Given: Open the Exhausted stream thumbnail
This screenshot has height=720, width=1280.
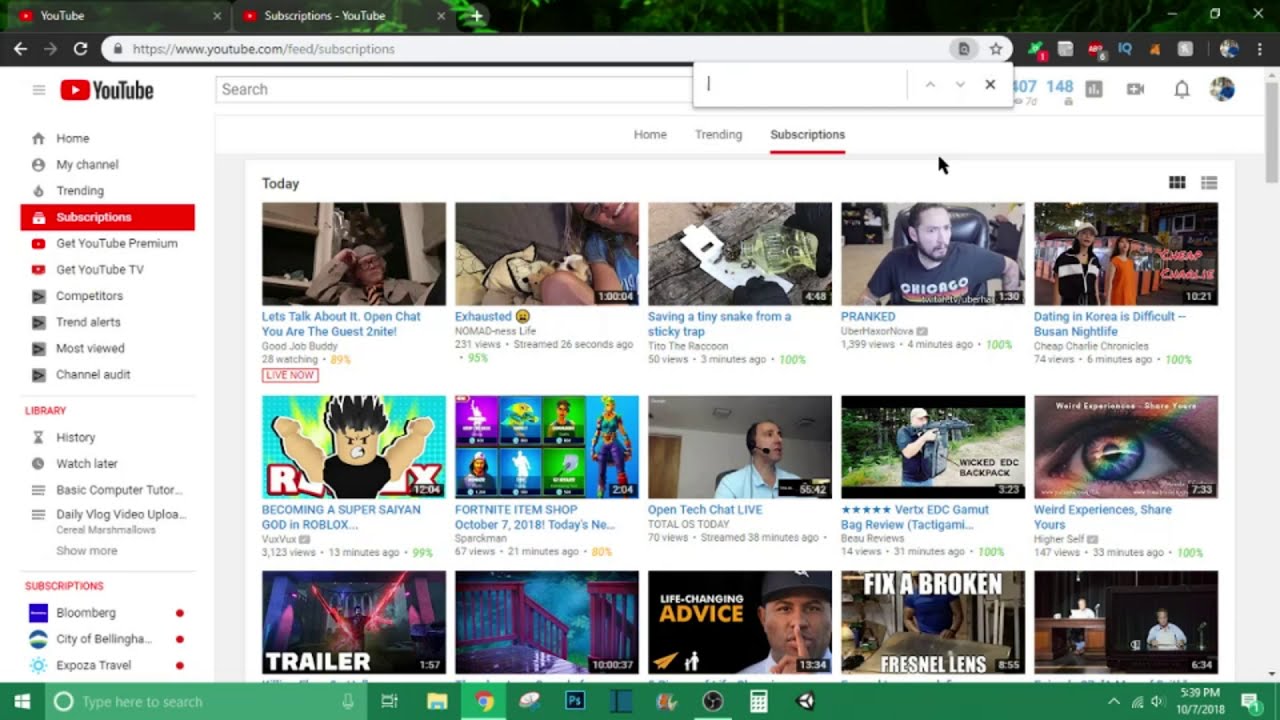Looking at the screenshot, I should pos(547,254).
